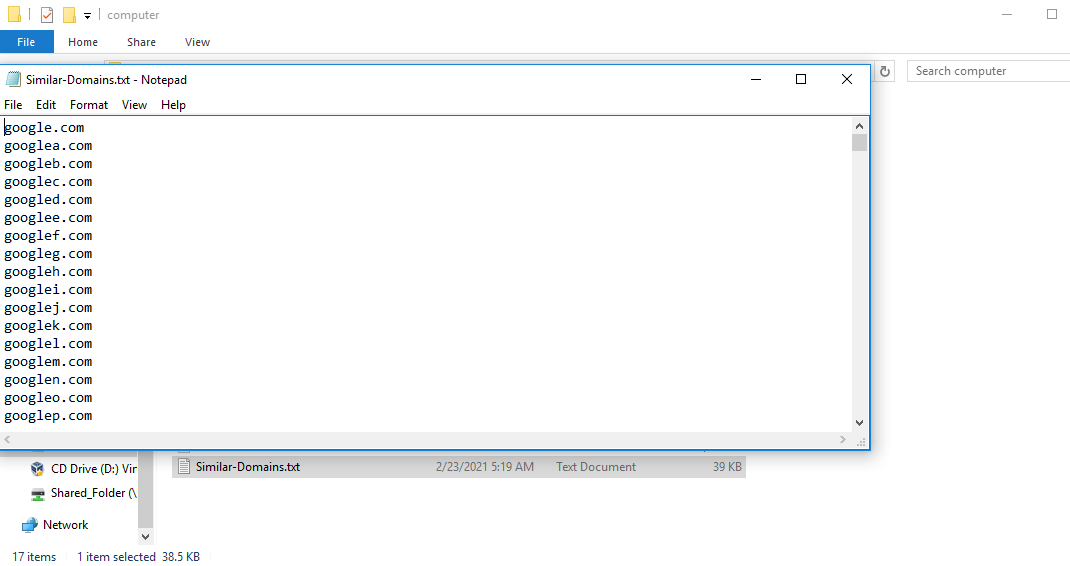The height and width of the screenshot is (566, 1070).
Task: Close the Notepad window
Action: coord(847,79)
